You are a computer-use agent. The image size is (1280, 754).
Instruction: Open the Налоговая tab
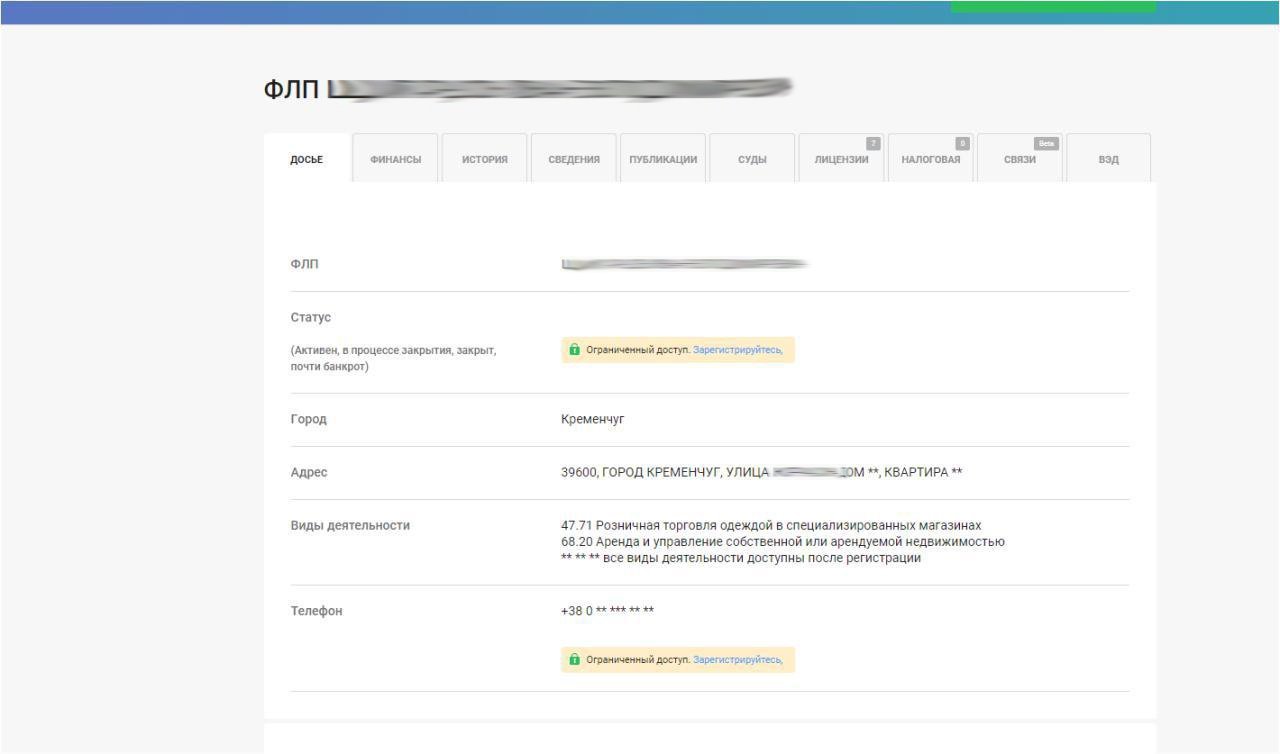[930, 160]
